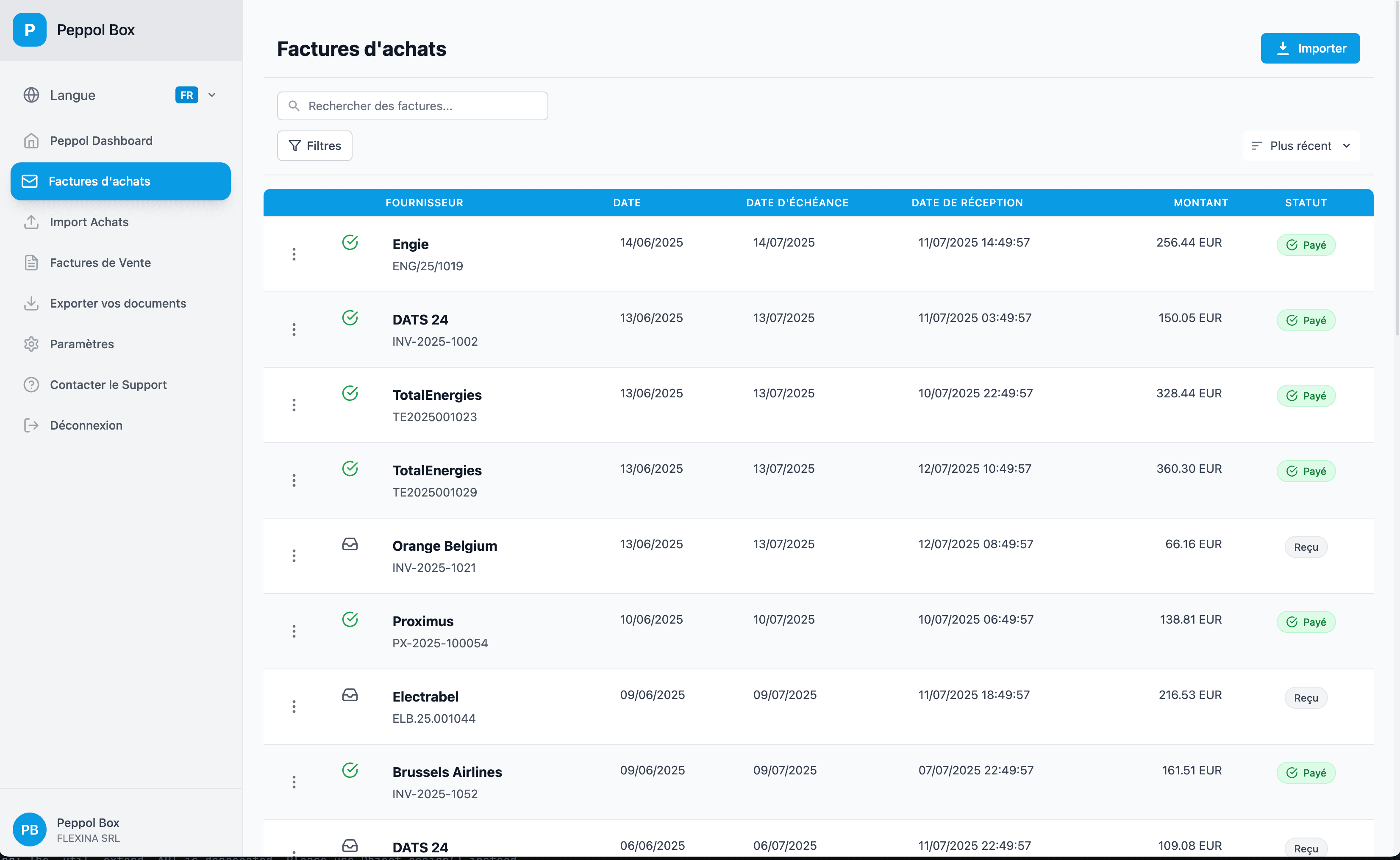
Task: Click the paid checkmark icon for Proximus
Action: [350, 619]
